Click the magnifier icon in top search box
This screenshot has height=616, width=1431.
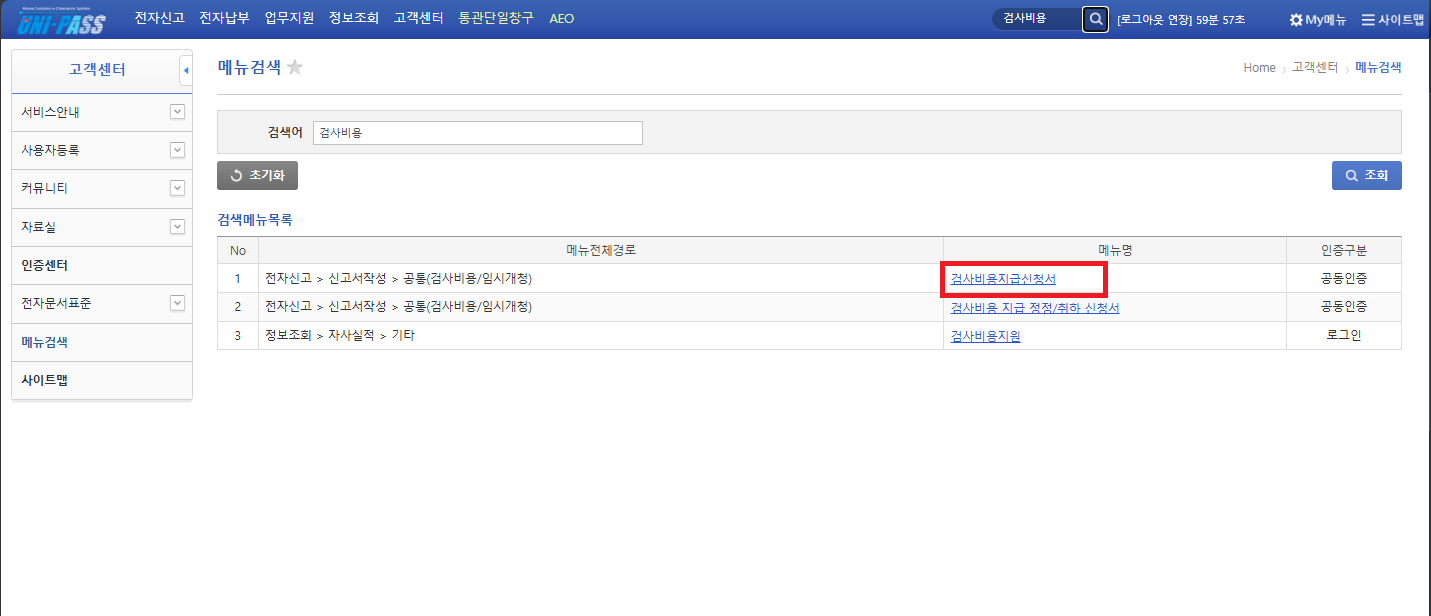point(1096,19)
